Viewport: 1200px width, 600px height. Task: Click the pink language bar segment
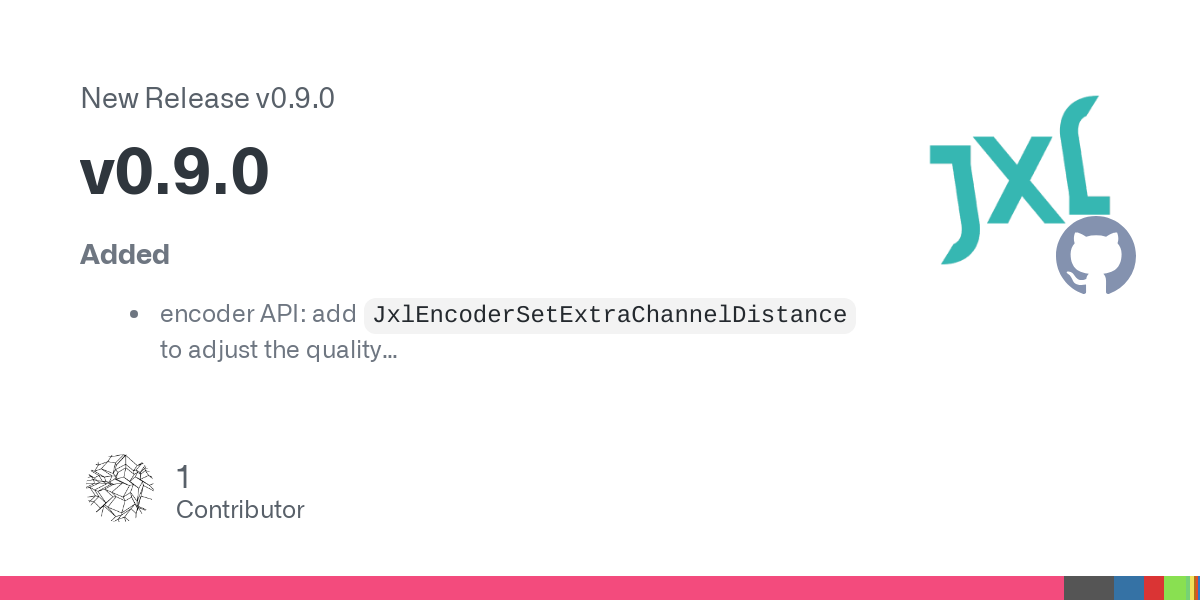[532, 588]
